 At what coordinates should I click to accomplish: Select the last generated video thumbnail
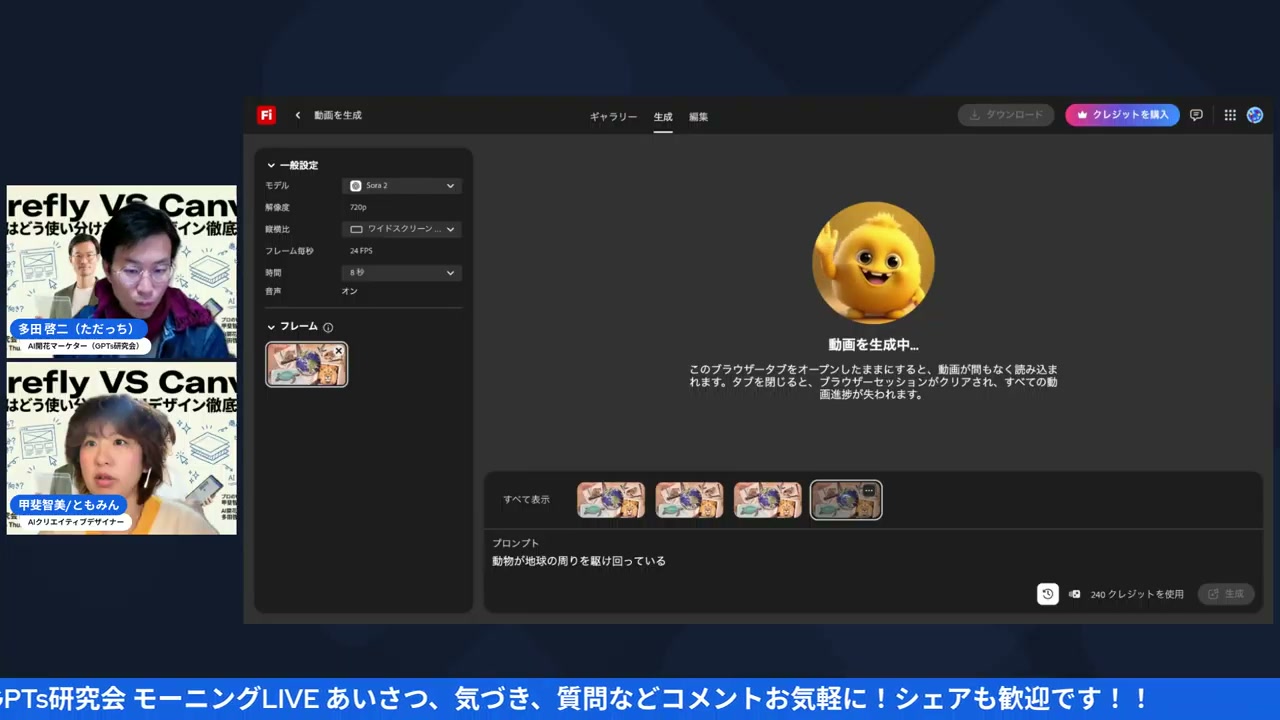[845, 499]
